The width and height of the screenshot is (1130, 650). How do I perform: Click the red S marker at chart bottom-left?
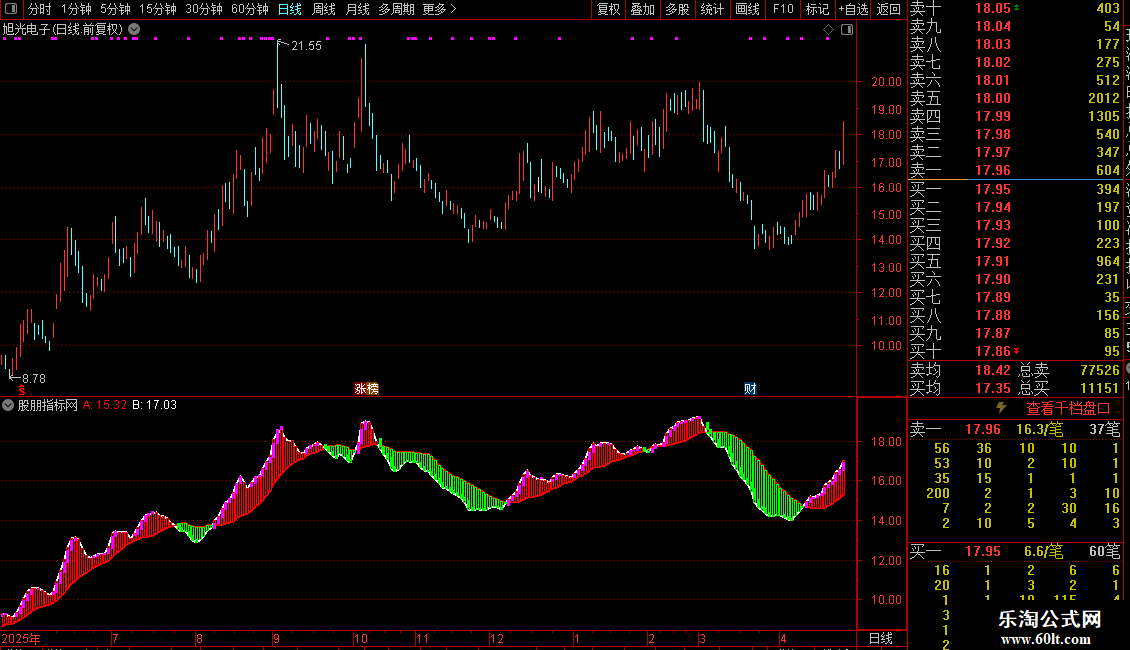pos(22,390)
